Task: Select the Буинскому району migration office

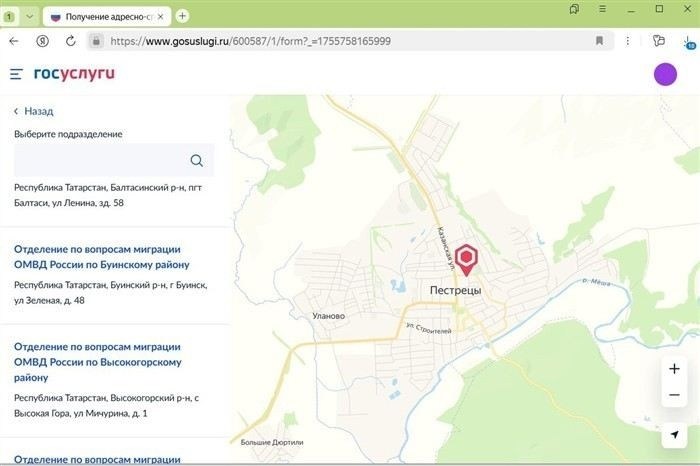Action: (101, 257)
